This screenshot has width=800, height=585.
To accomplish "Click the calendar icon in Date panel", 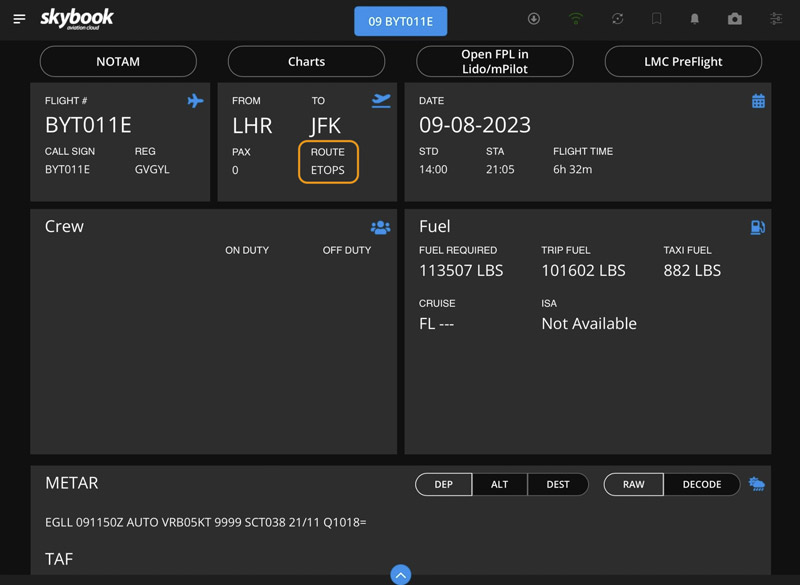I will point(758,101).
